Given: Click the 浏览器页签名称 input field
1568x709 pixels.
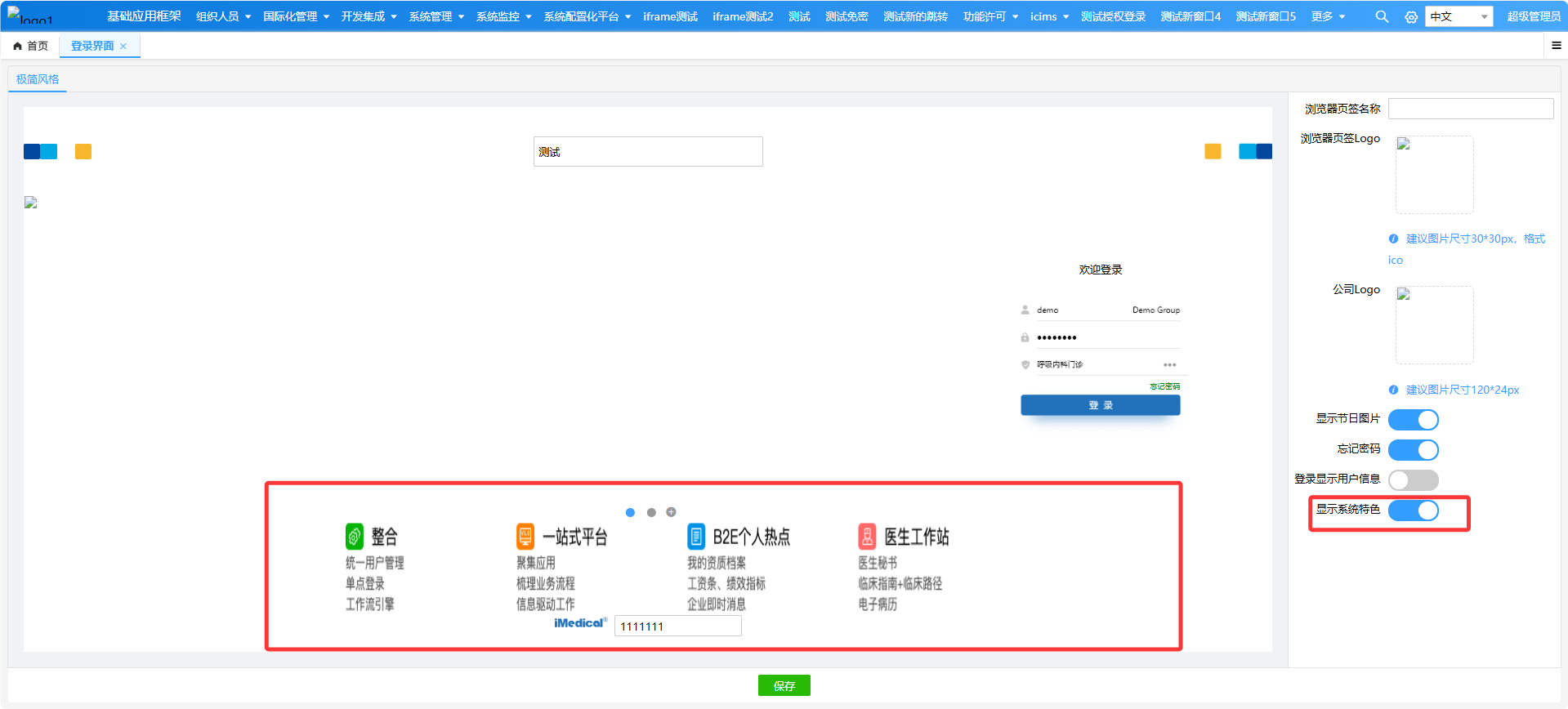Looking at the screenshot, I should pos(1470,109).
